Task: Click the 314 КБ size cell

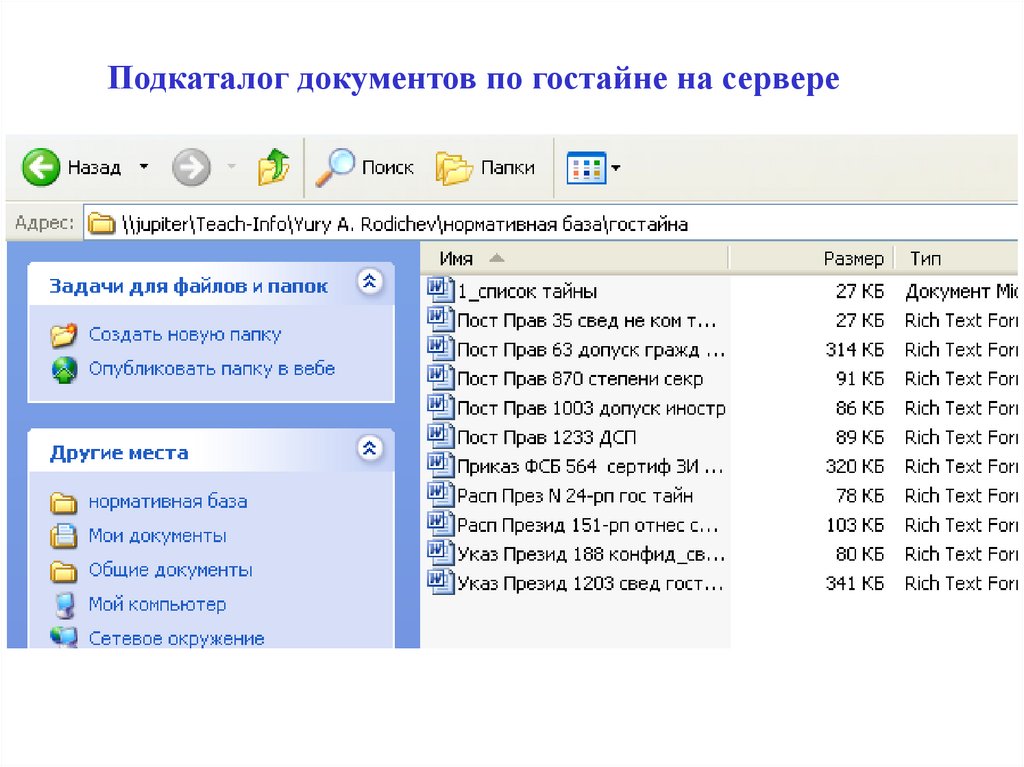Action: (854, 350)
